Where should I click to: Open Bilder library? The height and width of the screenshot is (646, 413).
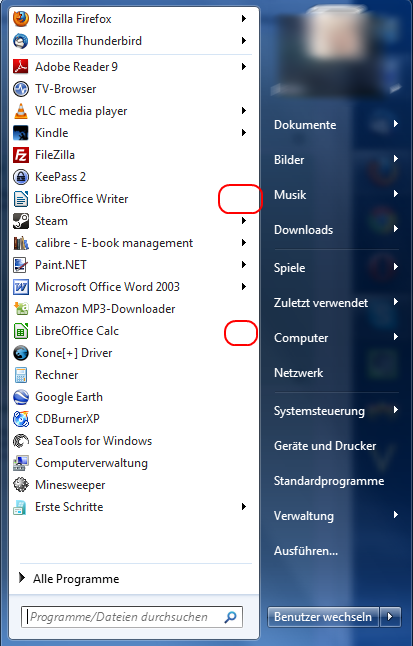[x=289, y=160]
